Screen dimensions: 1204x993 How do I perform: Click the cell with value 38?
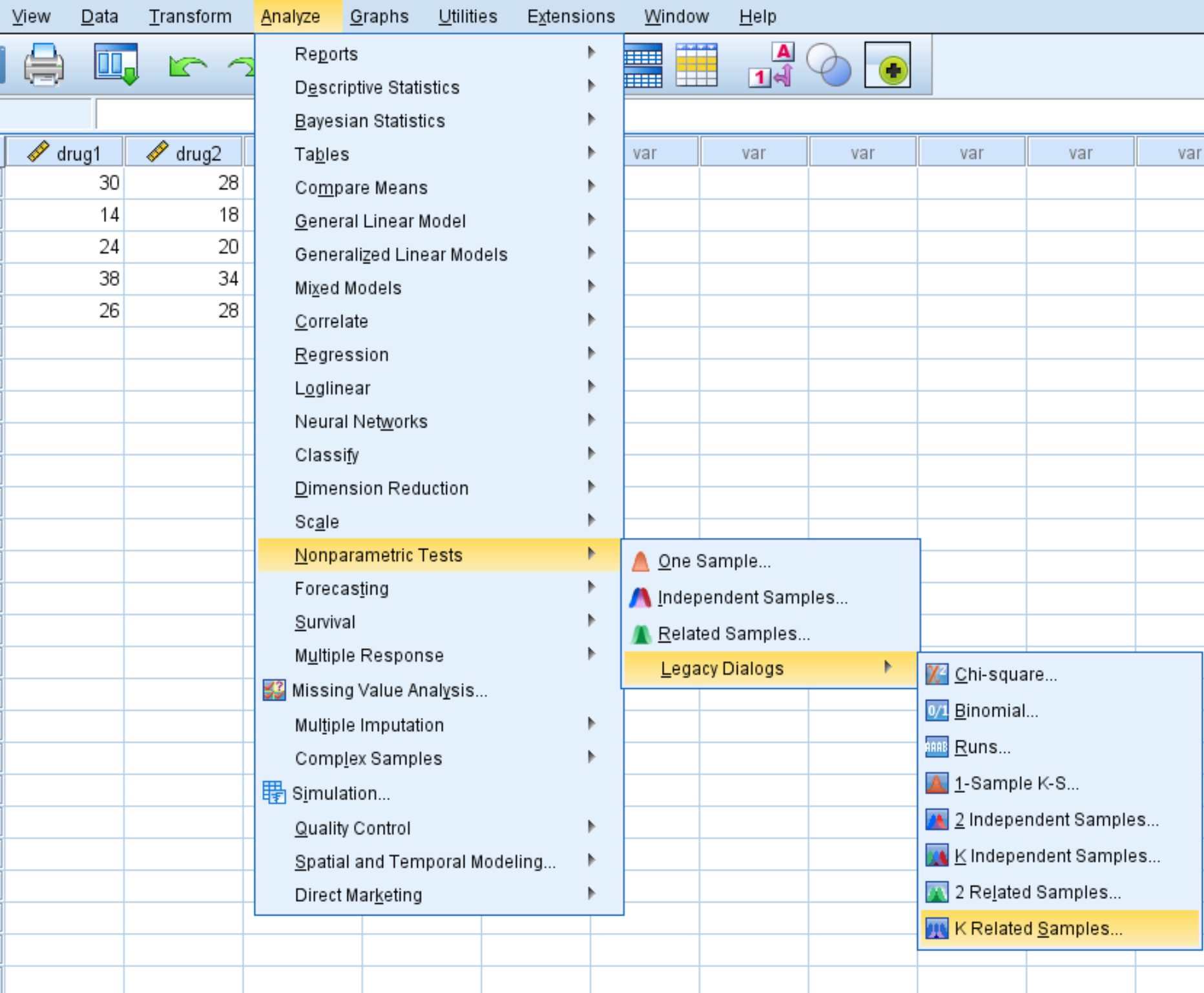65,278
